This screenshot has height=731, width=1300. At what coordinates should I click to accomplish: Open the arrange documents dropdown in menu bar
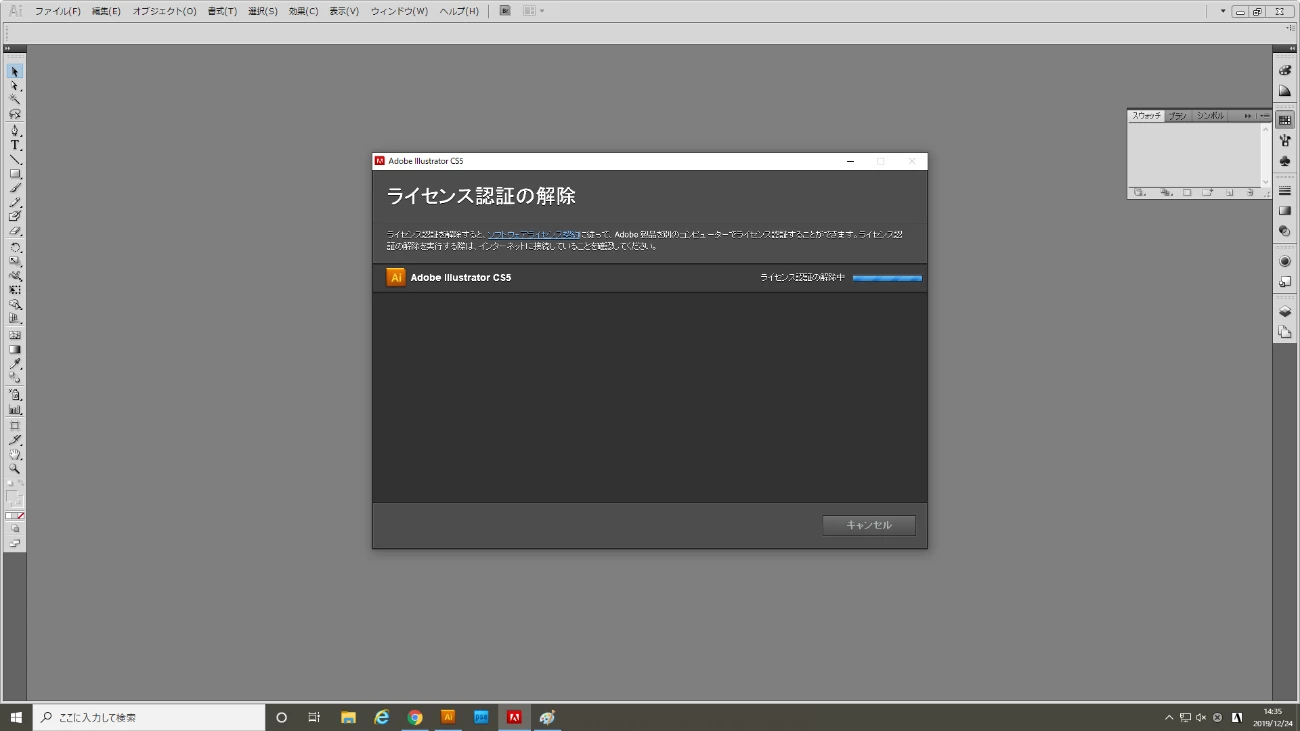coord(533,11)
